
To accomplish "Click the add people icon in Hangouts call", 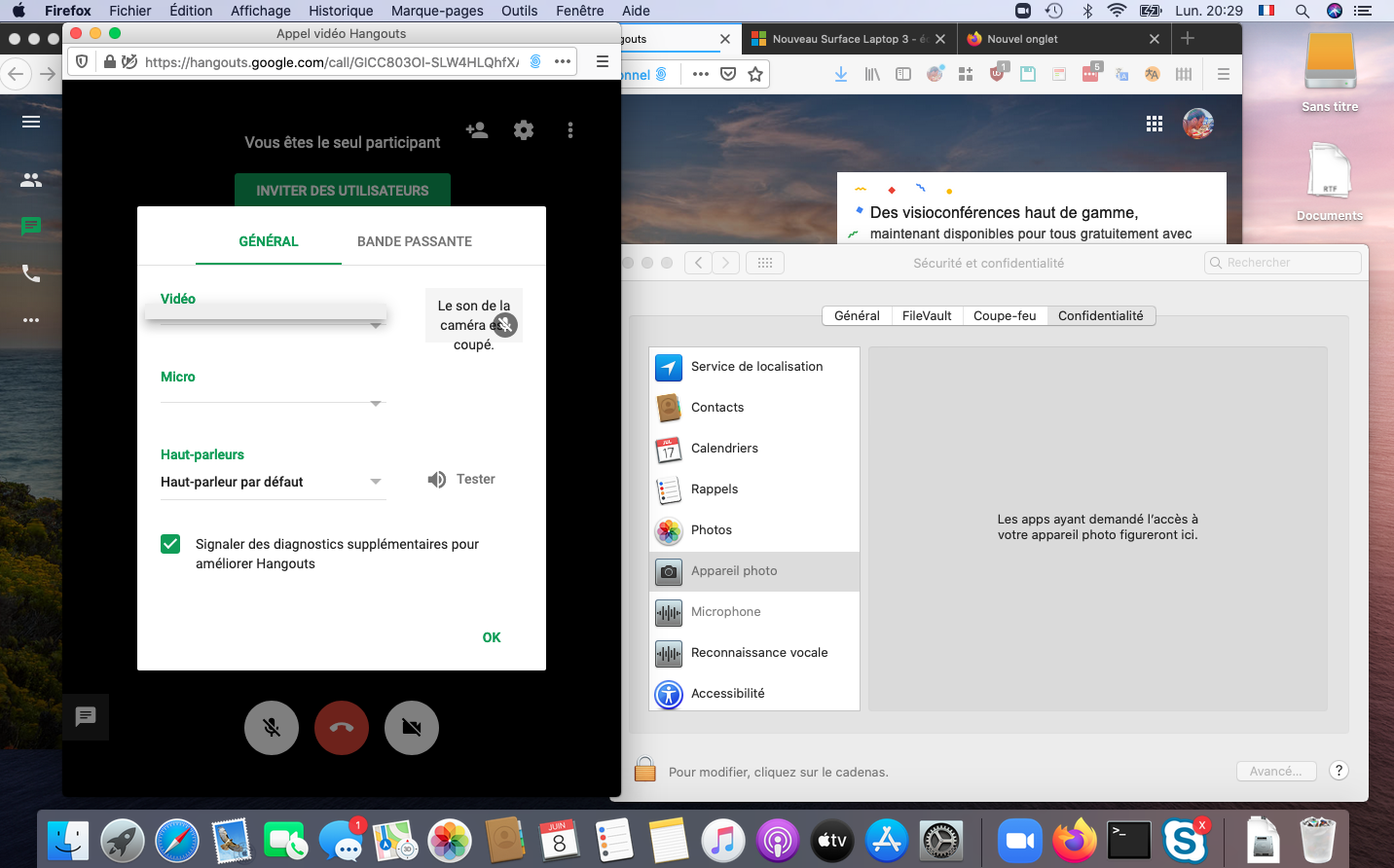I will [x=477, y=129].
